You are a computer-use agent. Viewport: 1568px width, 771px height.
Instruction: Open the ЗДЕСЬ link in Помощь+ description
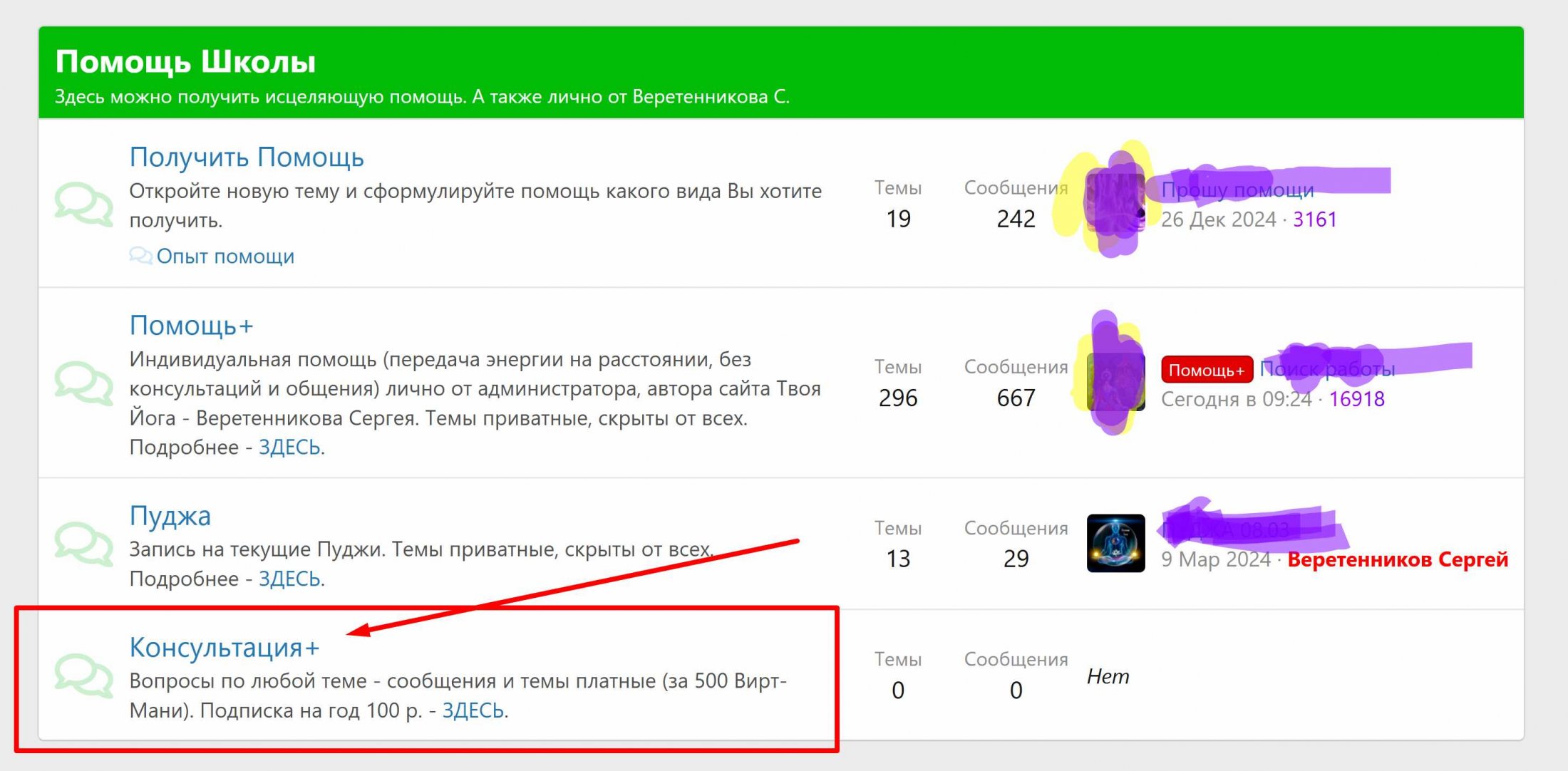tap(289, 445)
